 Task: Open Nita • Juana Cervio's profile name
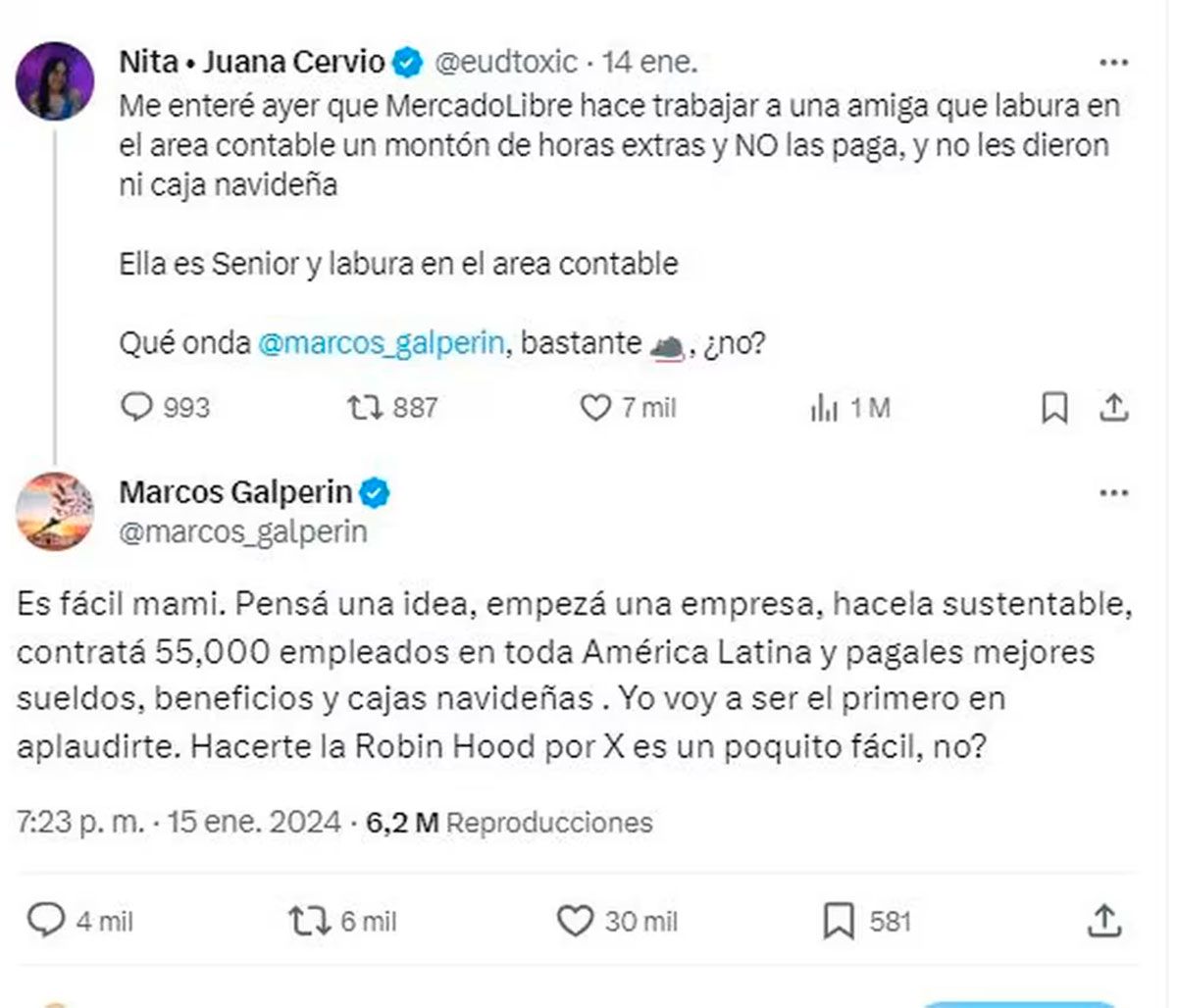pyautogui.click(x=251, y=62)
